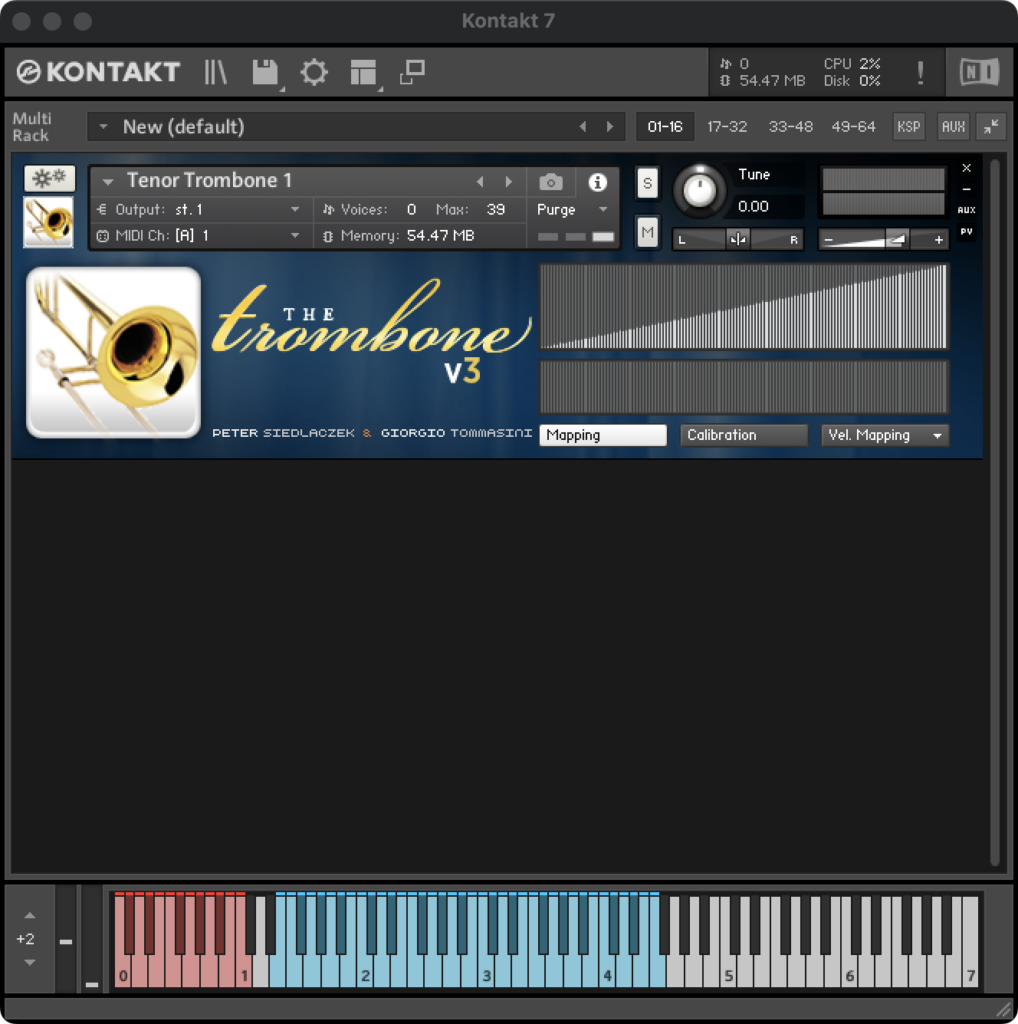
Task: Click the Mapping button
Action: (603, 435)
